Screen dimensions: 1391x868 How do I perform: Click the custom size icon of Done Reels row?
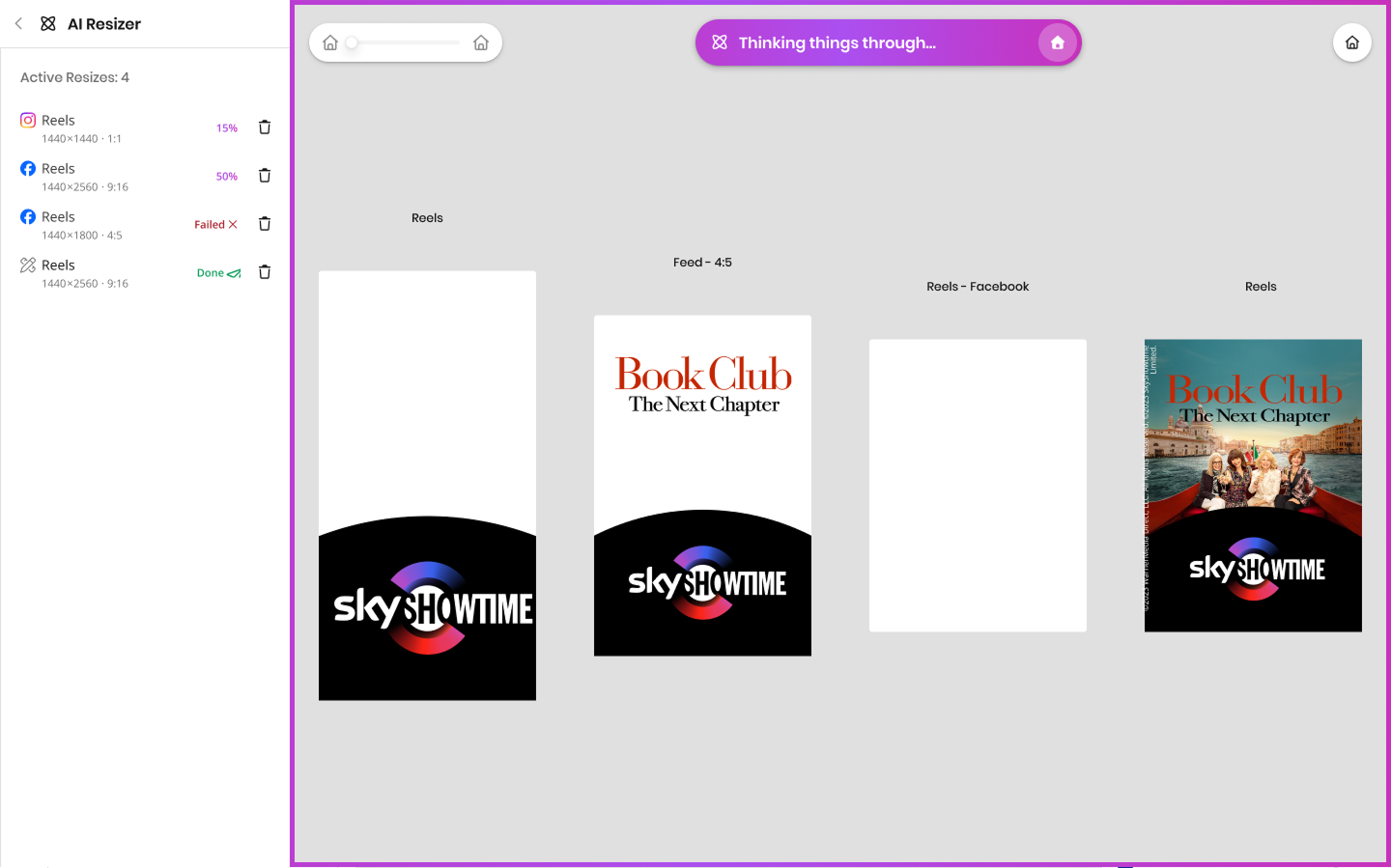click(x=28, y=266)
